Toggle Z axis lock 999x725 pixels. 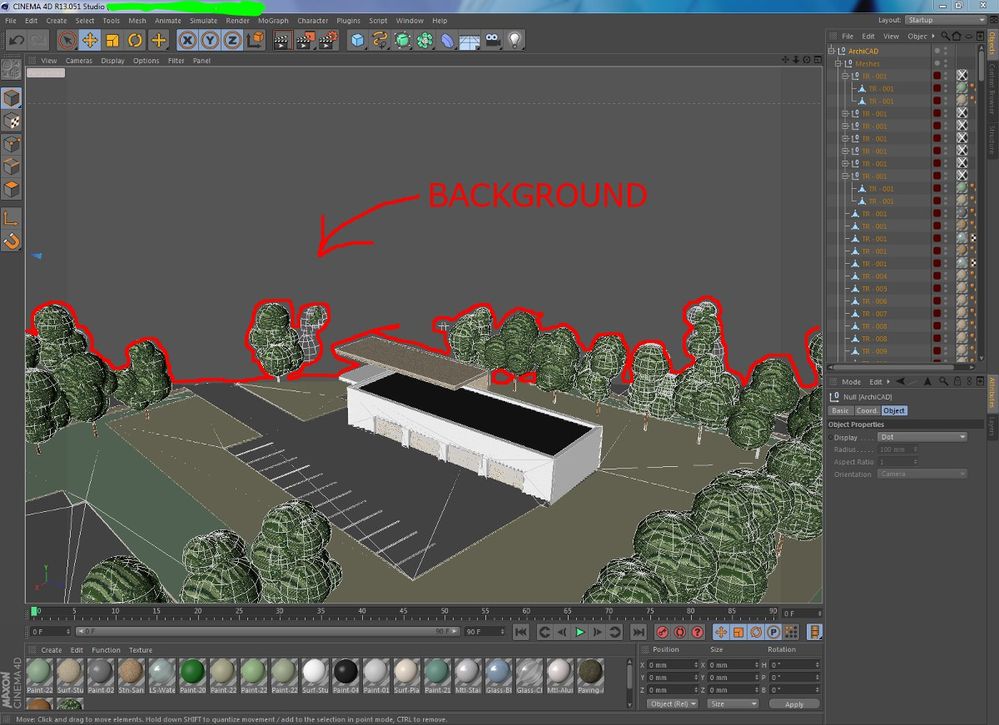(x=233, y=40)
